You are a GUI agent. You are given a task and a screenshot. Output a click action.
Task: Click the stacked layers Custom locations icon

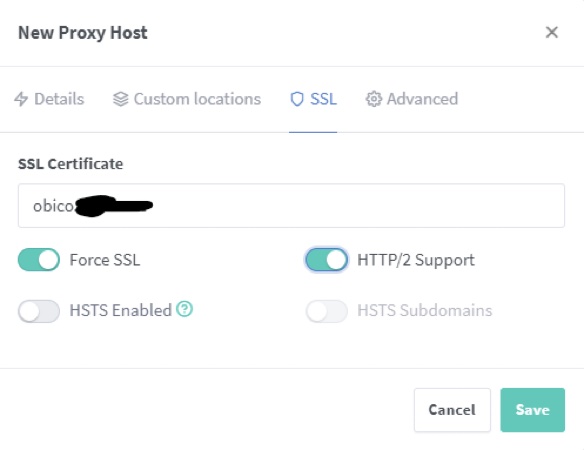[x=121, y=99]
